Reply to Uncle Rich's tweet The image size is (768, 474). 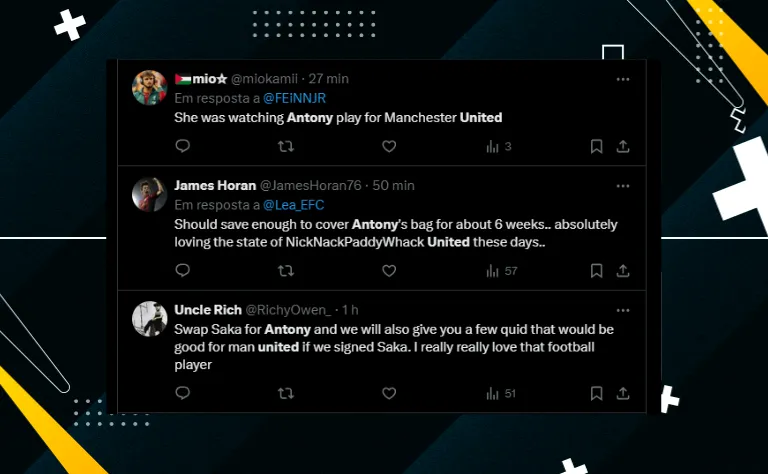click(x=183, y=393)
